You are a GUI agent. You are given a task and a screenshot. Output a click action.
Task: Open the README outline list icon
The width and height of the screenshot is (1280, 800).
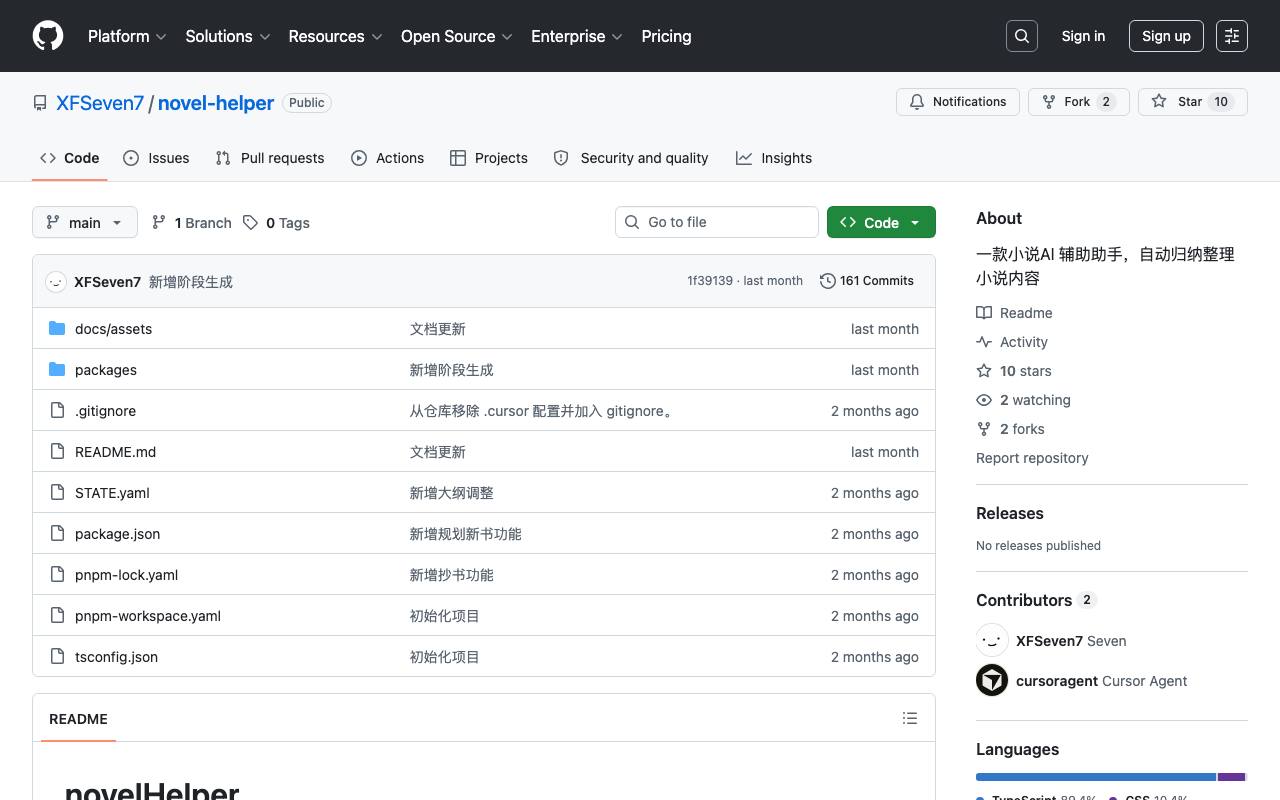tap(910, 718)
